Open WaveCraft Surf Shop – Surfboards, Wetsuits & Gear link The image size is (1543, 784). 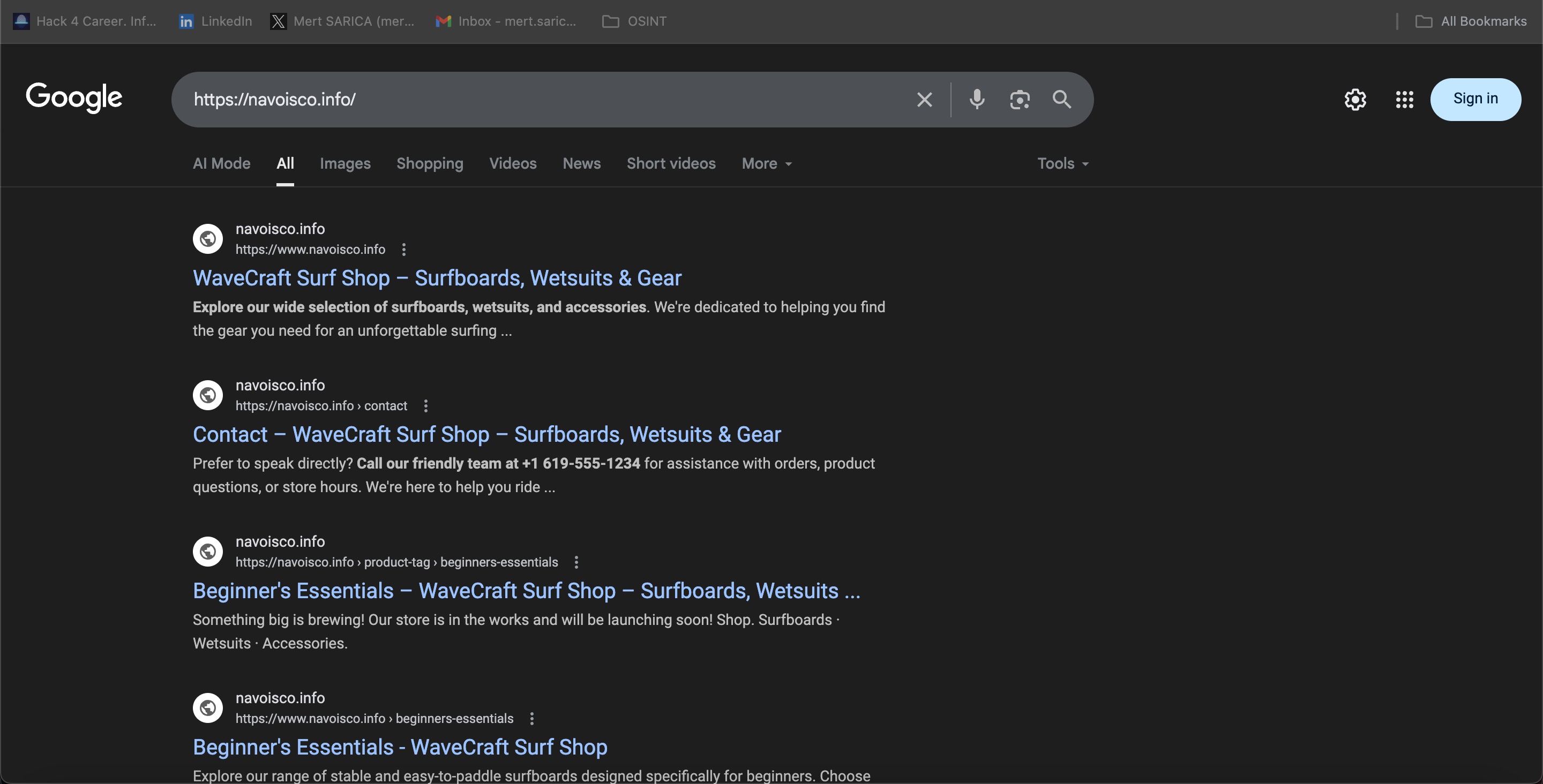coord(437,278)
